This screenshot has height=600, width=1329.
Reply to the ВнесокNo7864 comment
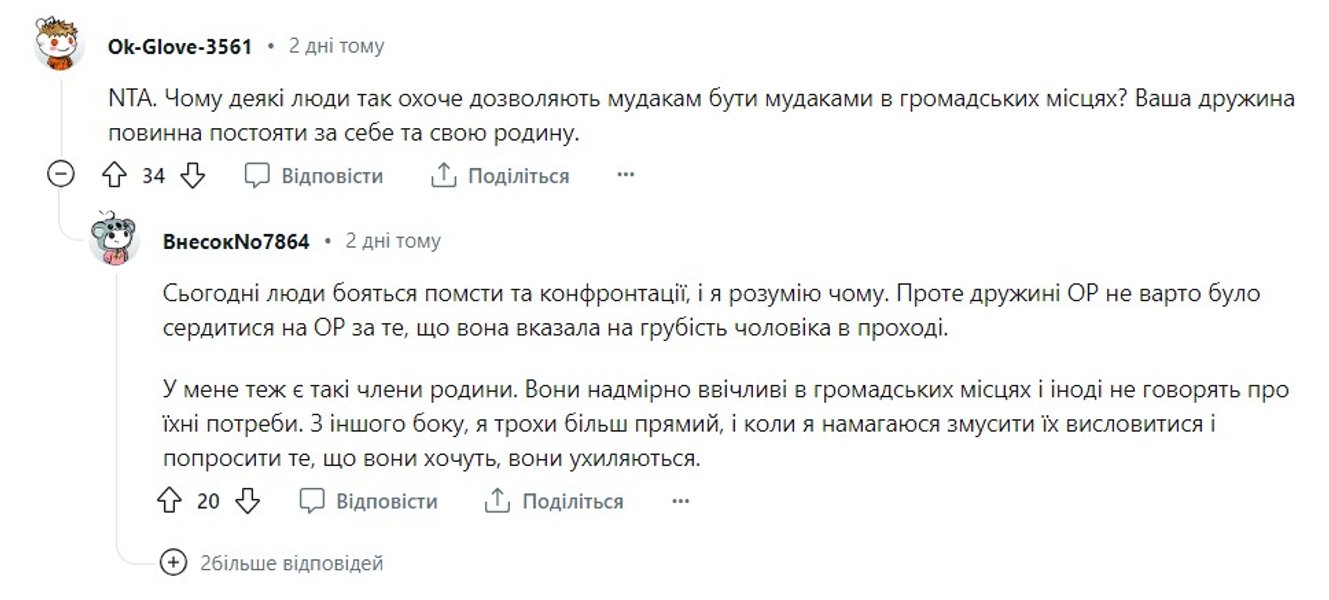pyautogui.click(x=369, y=501)
